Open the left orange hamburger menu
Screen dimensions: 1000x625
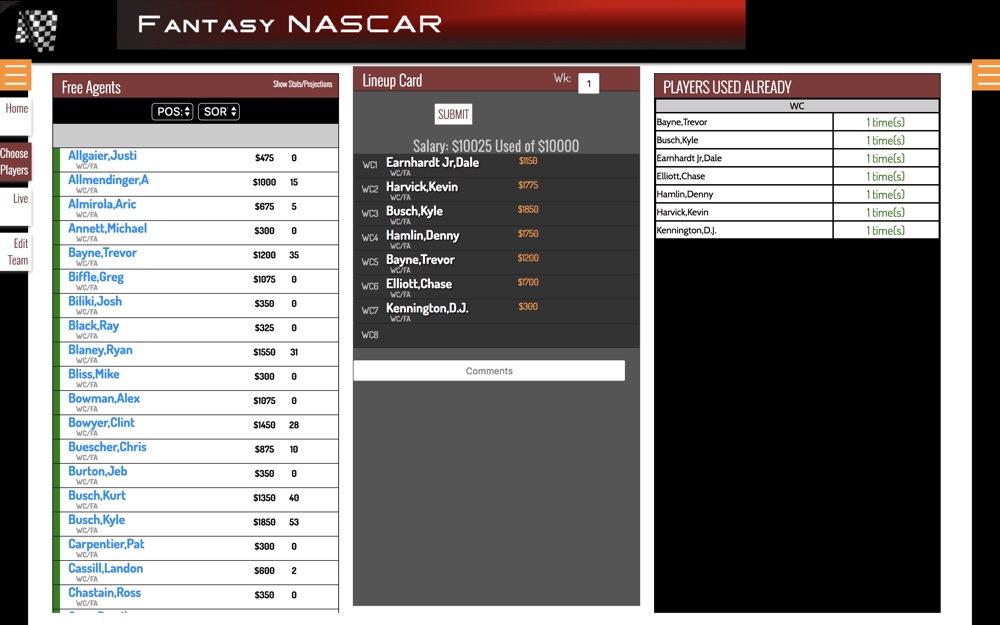pos(15,75)
